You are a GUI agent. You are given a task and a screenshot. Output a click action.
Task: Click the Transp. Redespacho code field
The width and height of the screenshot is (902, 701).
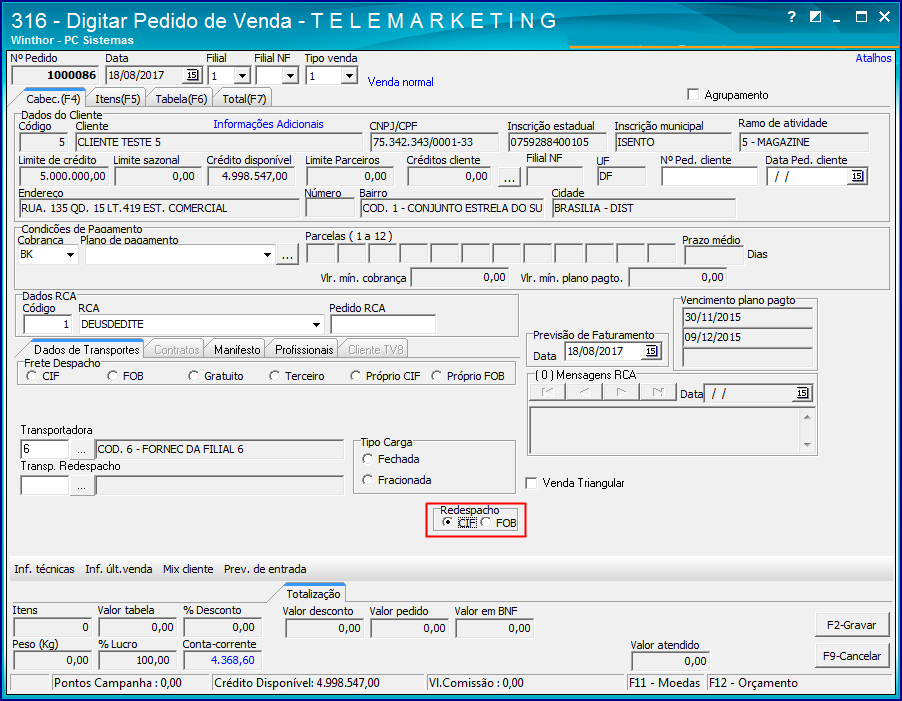click(44, 486)
